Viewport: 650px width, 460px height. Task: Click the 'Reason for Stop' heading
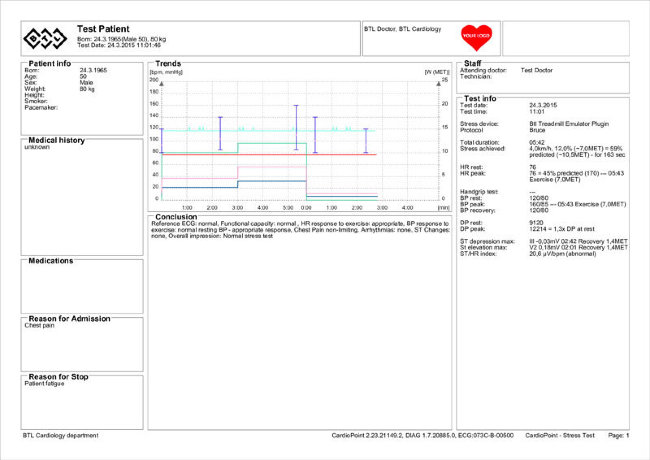pos(58,377)
